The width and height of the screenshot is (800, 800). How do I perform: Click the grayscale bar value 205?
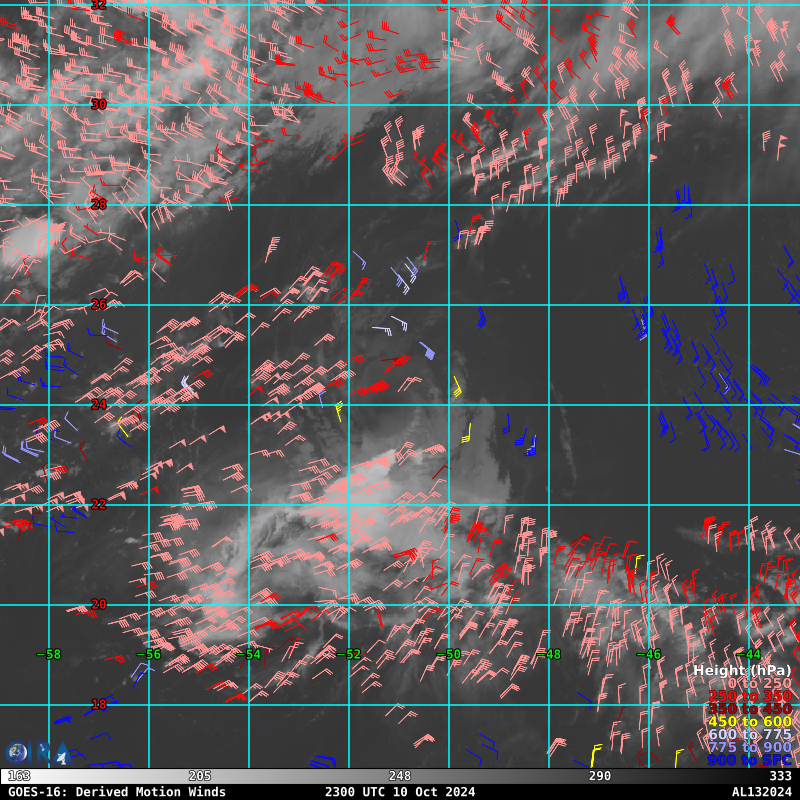point(199,776)
